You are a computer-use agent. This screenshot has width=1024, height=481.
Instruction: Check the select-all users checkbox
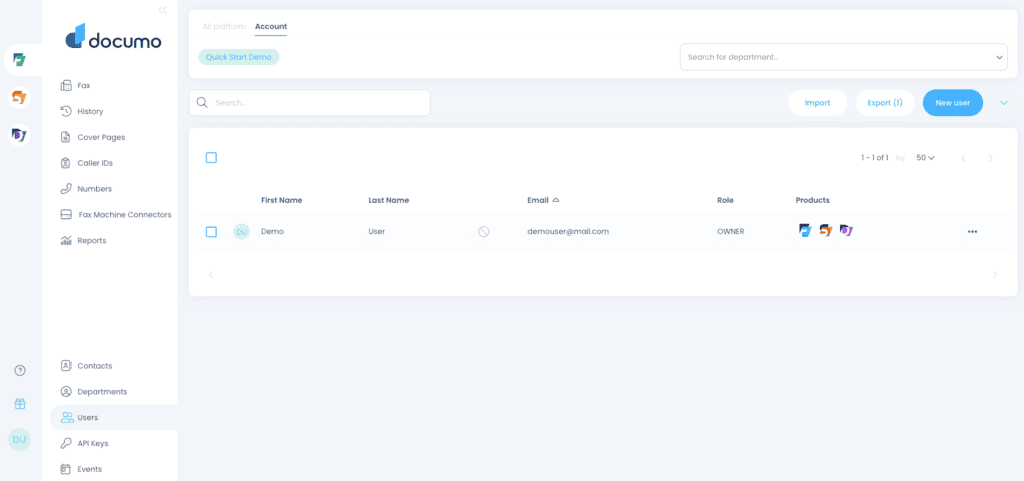[x=211, y=158]
